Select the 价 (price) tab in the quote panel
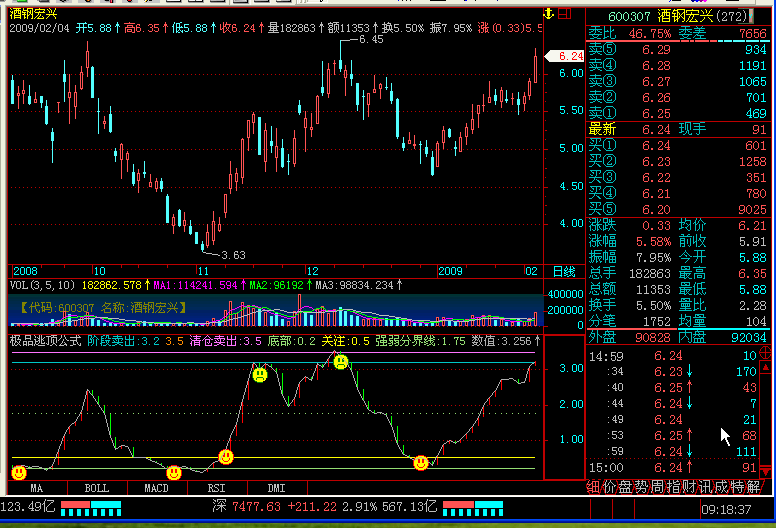 (609, 487)
